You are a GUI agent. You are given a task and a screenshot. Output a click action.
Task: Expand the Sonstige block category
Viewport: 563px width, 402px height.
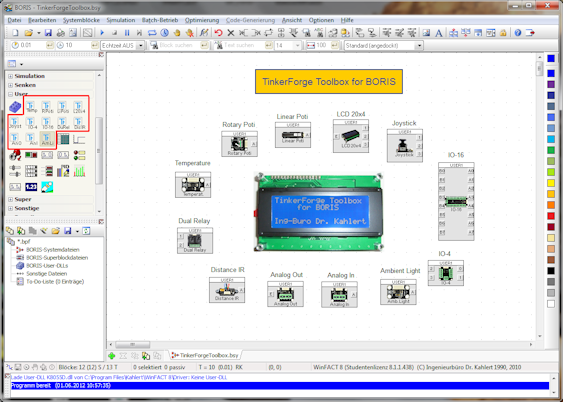pyautogui.click(x=10, y=208)
